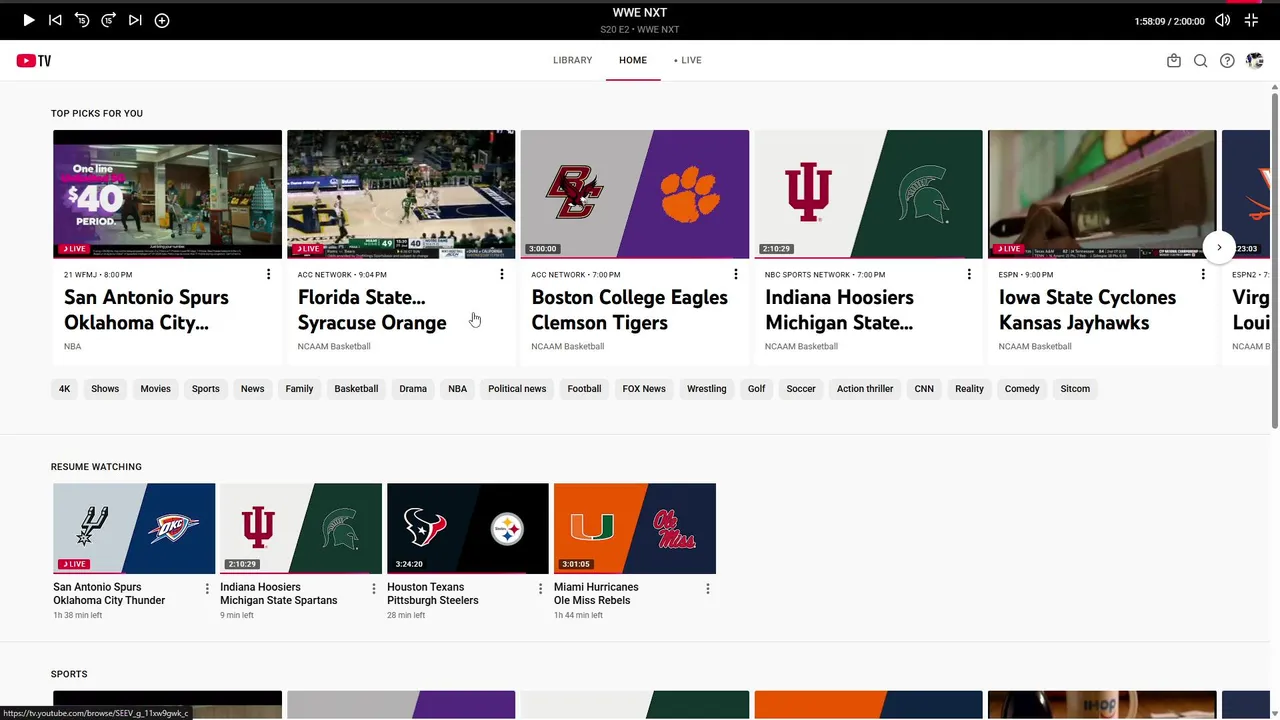Open the account profile avatar
Screen dimensions: 1280x720
[1254, 60]
